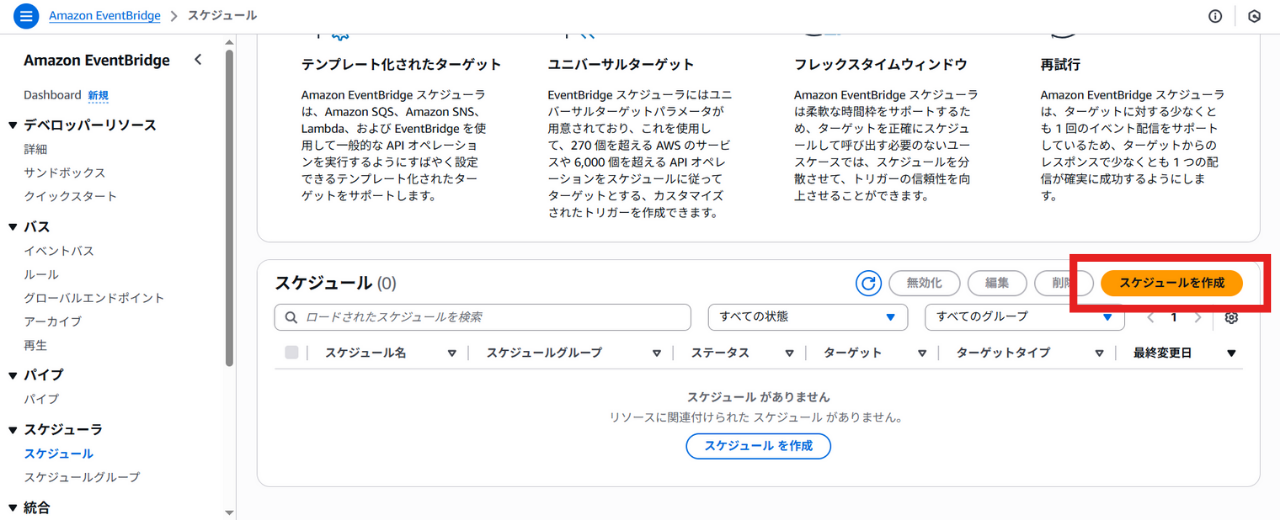The width and height of the screenshot is (1280, 520).
Task: Open パイプ link under パイプ section
Action: tap(41, 399)
